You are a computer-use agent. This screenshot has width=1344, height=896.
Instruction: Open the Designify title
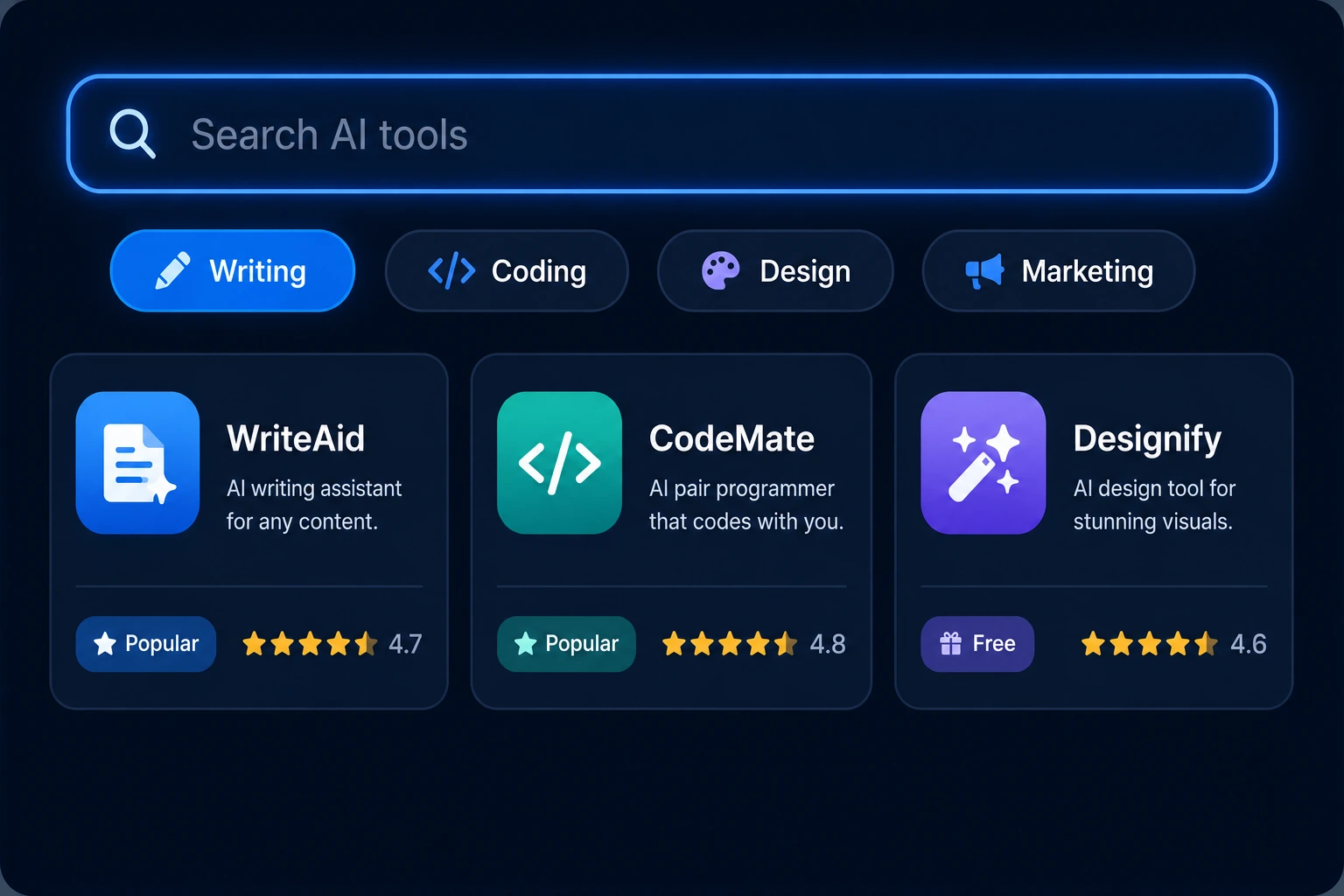tap(1147, 439)
